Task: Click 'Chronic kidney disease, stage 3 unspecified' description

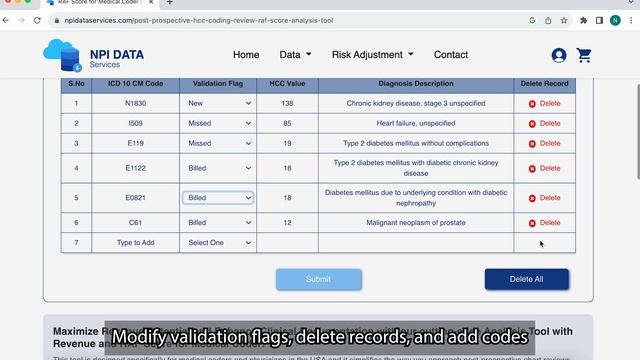Action: pyautogui.click(x=416, y=103)
